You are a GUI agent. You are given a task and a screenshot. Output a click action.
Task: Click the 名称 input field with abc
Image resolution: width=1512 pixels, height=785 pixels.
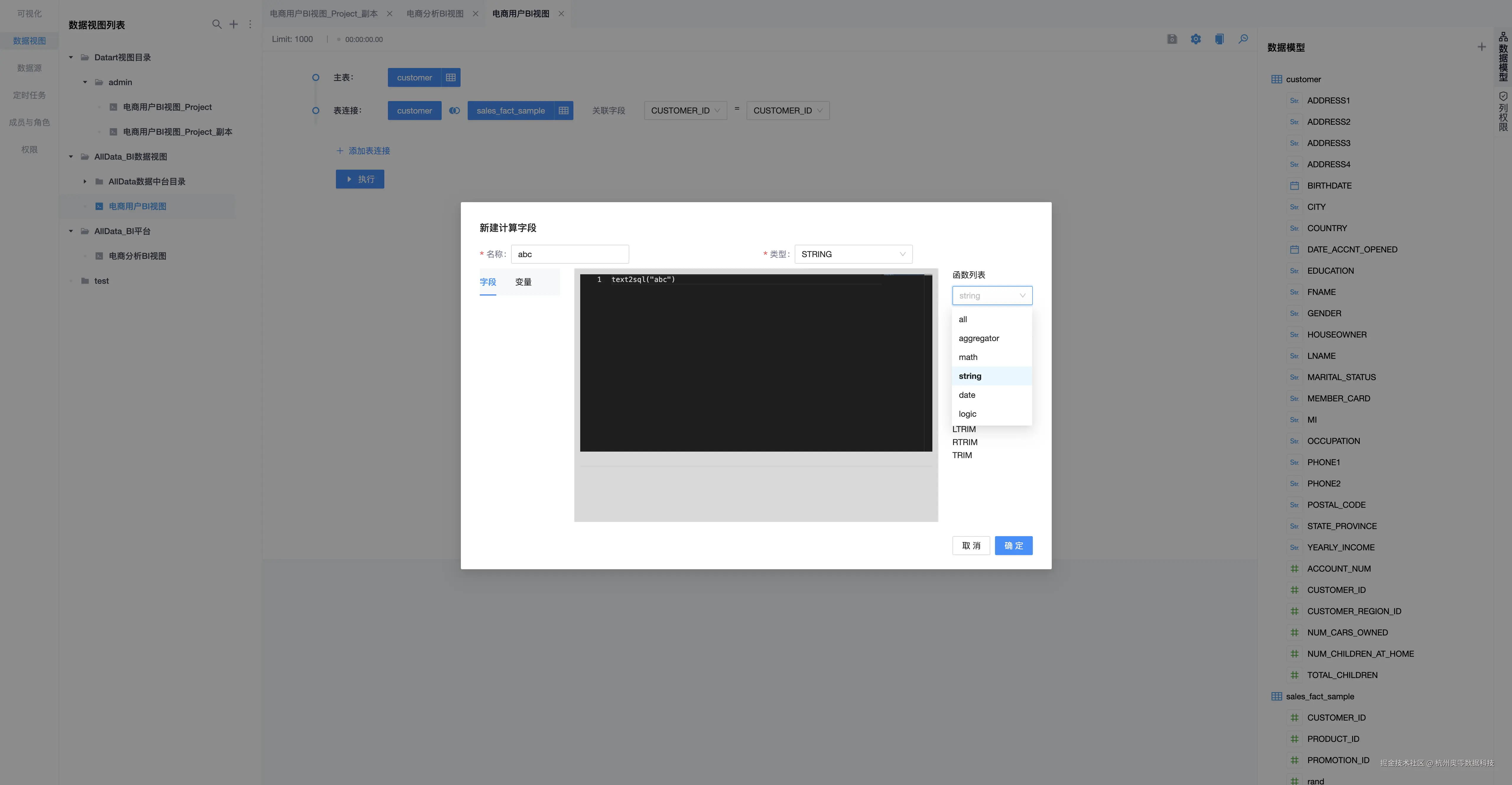(569, 254)
